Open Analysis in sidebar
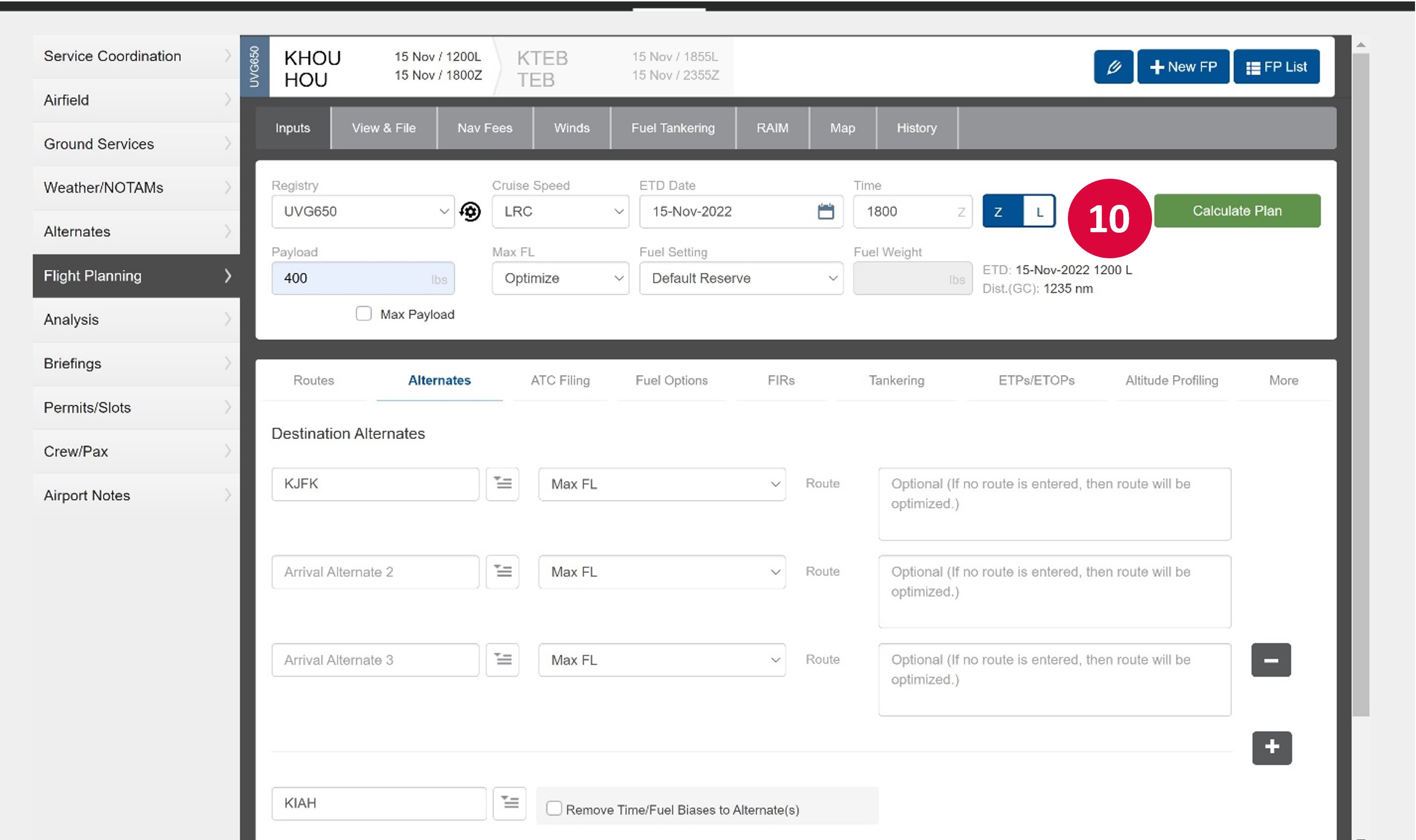The height and width of the screenshot is (840, 1416). click(136, 319)
